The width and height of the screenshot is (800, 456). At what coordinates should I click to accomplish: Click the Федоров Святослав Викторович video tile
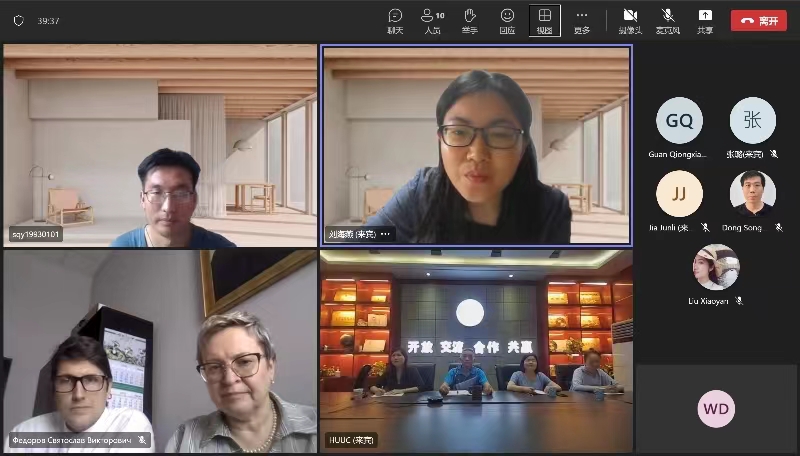pos(160,350)
